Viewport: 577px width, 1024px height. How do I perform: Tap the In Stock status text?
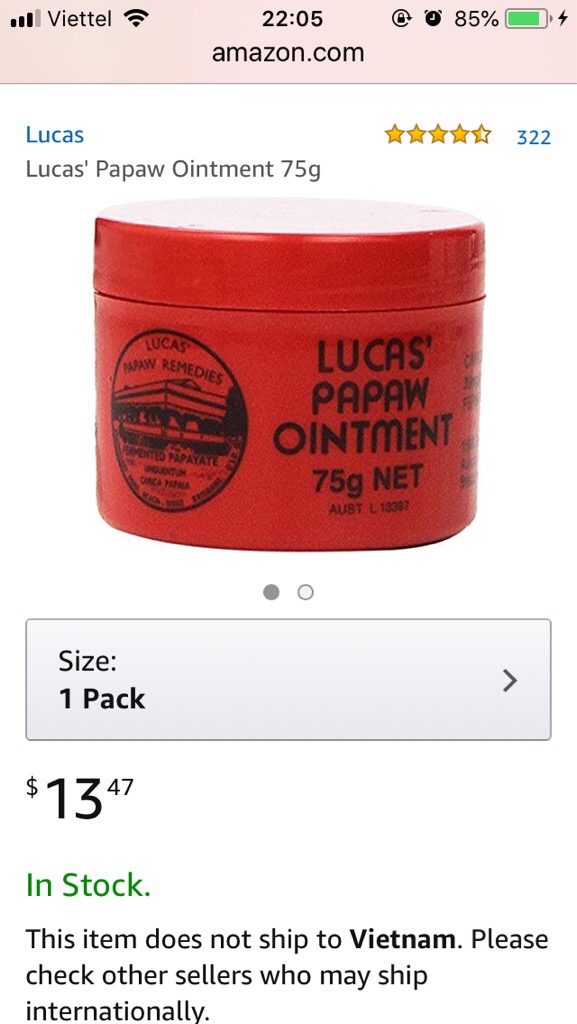(88, 886)
